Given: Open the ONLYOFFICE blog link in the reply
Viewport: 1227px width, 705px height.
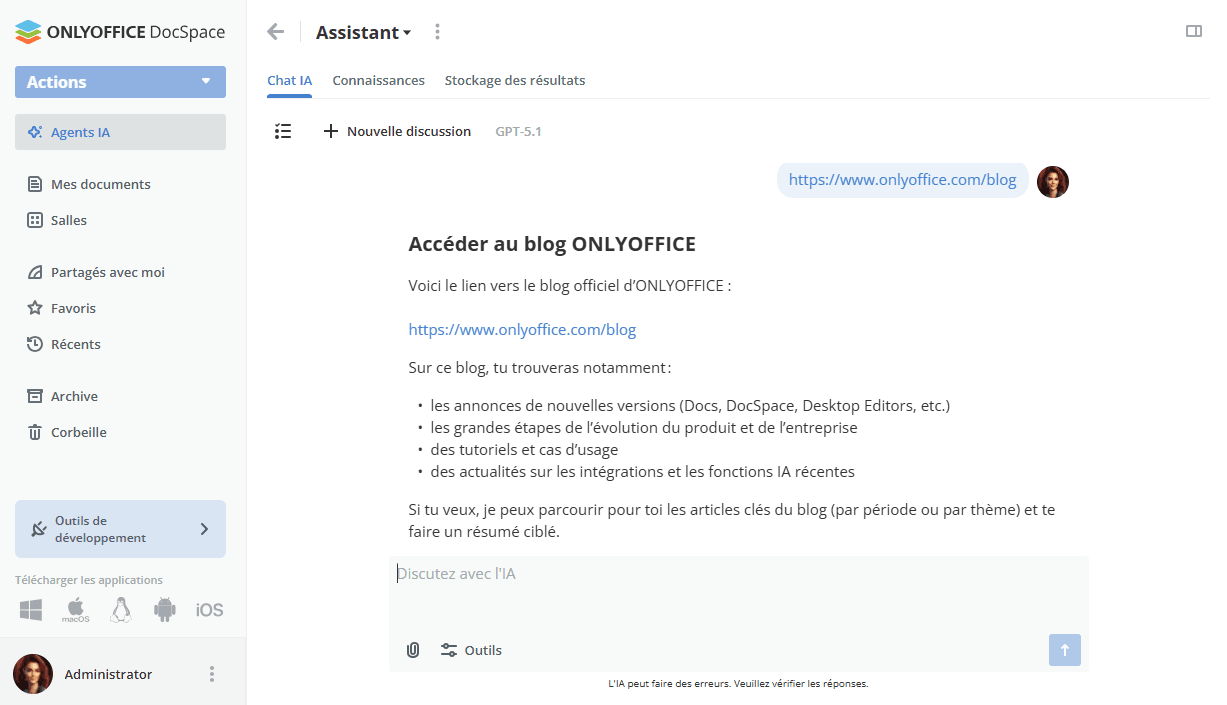Looking at the screenshot, I should tap(522, 328).
